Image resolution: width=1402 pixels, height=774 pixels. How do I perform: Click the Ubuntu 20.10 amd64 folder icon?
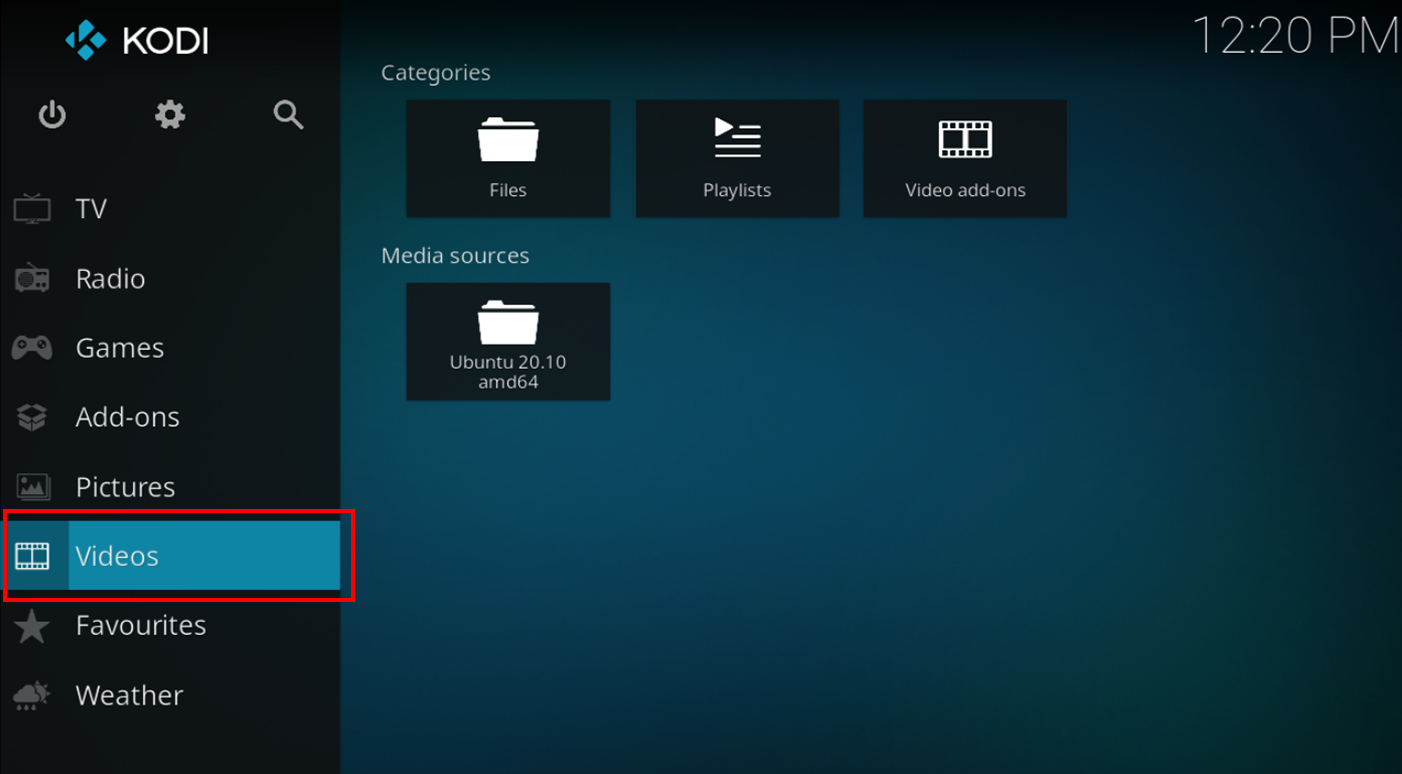(x=508, y=322)
